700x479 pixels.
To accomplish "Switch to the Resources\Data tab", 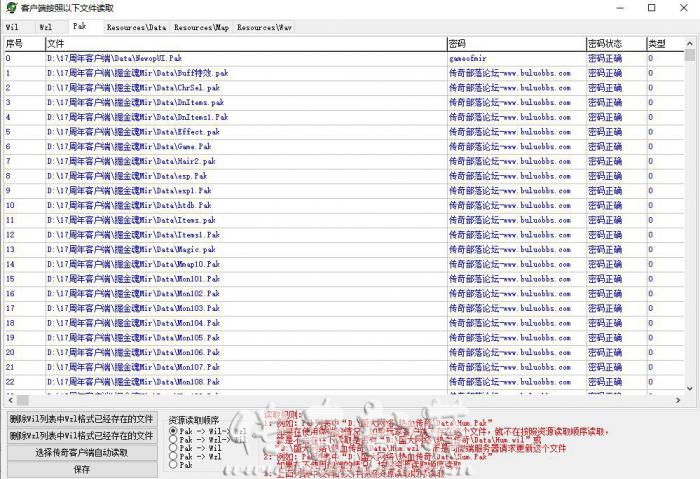I will [x=136, y=27].
